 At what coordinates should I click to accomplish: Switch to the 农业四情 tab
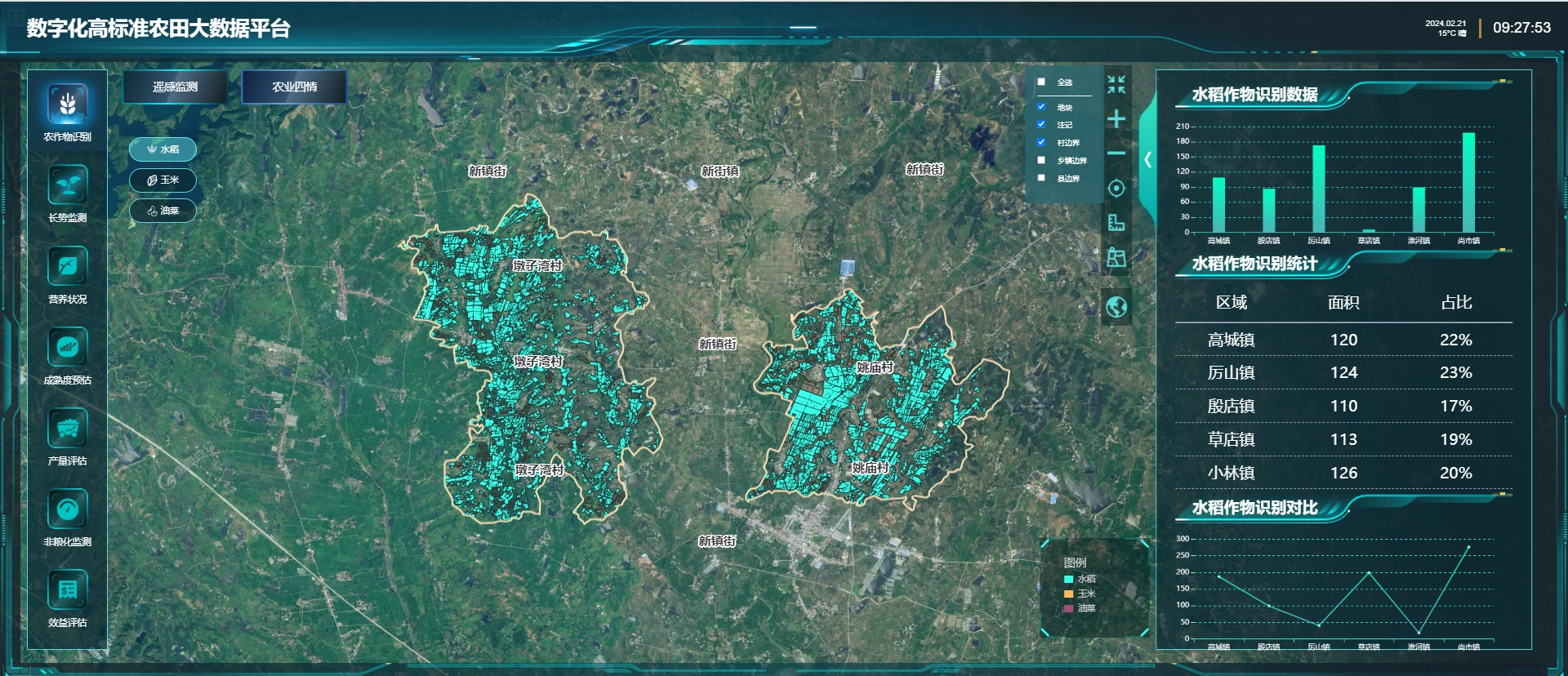point(294,87)
